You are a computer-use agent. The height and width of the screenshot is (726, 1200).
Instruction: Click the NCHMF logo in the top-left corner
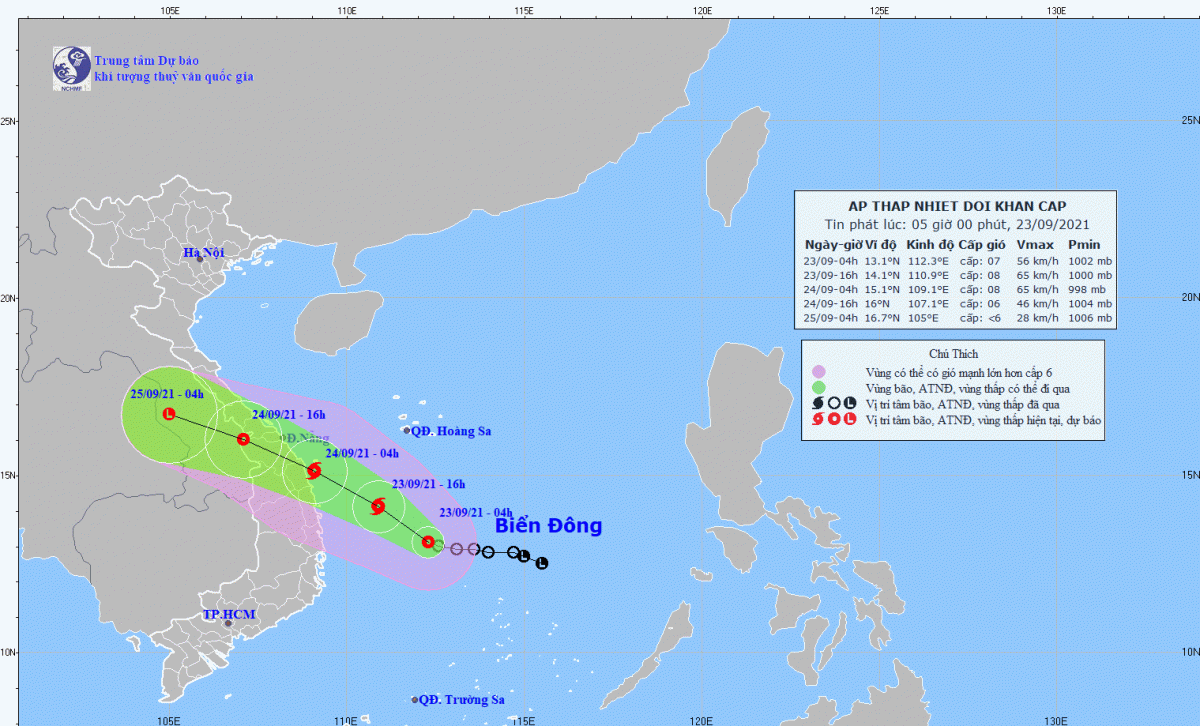pyautogui.click(x=71, y=68)
